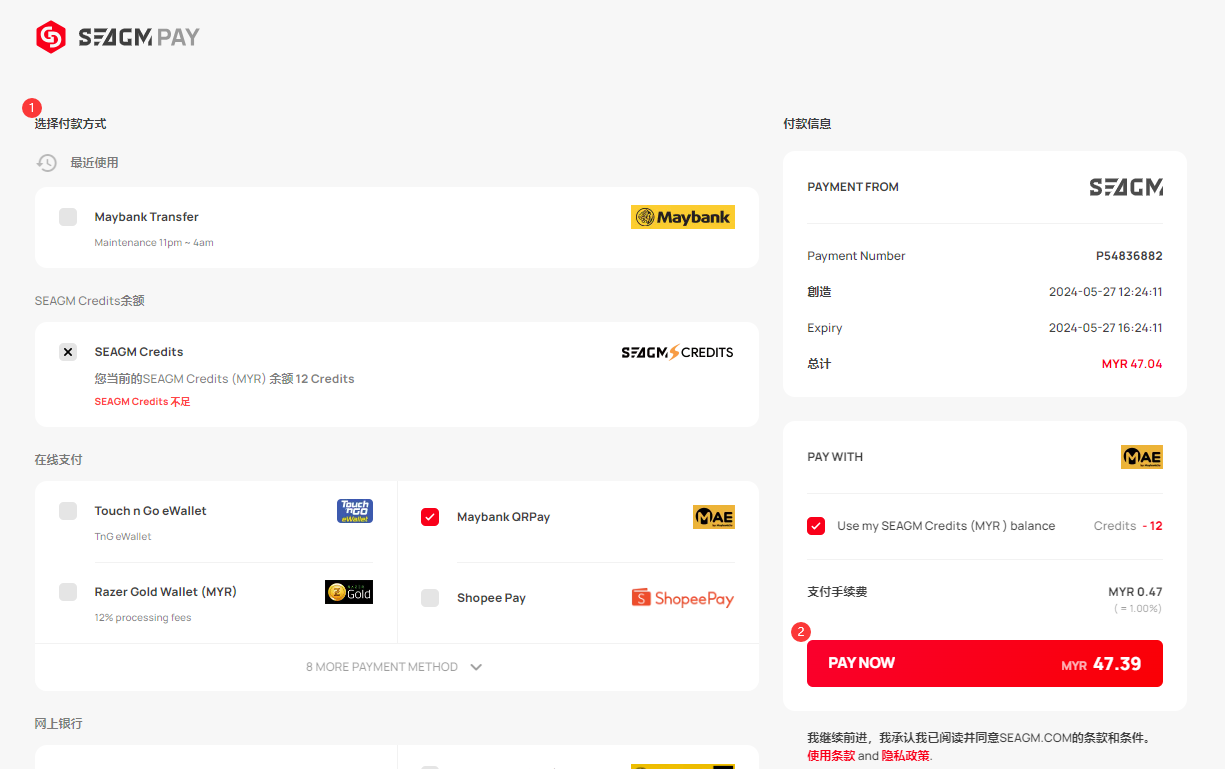Screen dimensions: 1225x769
Task: Click payment number P54836882
Action: (1129, 256)
